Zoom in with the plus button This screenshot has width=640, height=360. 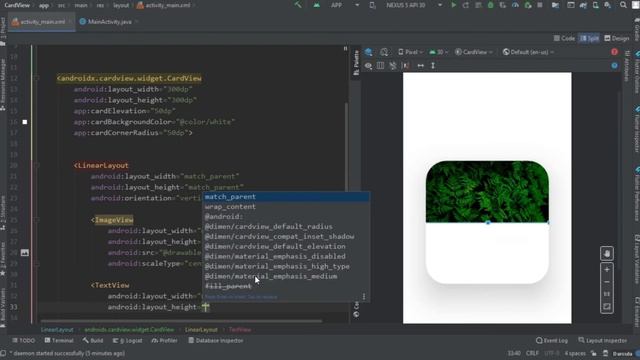[x=607, y=270]
